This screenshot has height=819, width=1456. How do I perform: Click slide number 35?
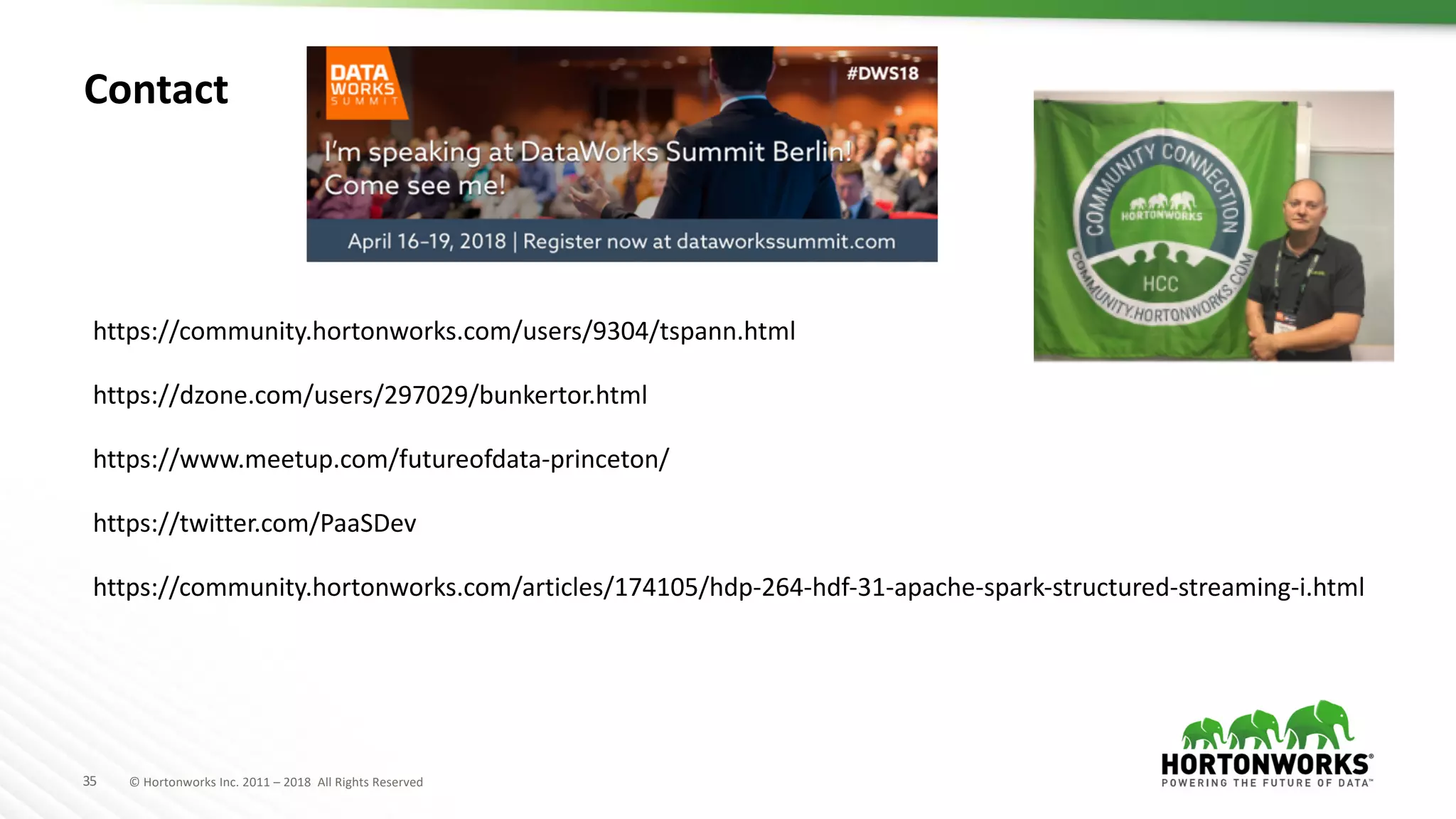pos(90,781)
